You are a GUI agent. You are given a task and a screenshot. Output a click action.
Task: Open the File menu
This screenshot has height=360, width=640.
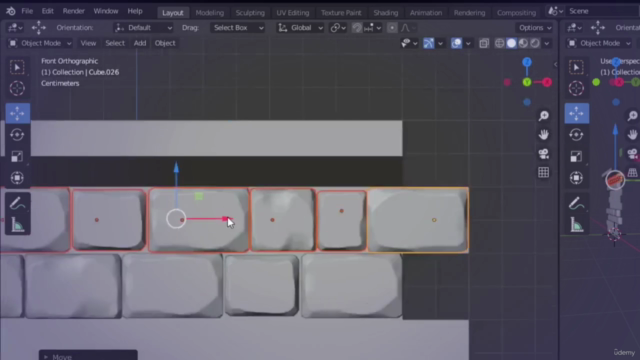(27, 11)
